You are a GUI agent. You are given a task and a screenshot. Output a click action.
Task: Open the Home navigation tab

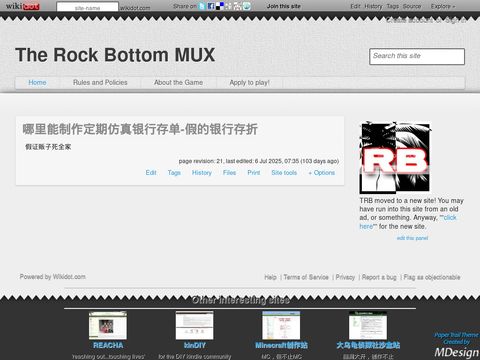coord(37,82)
